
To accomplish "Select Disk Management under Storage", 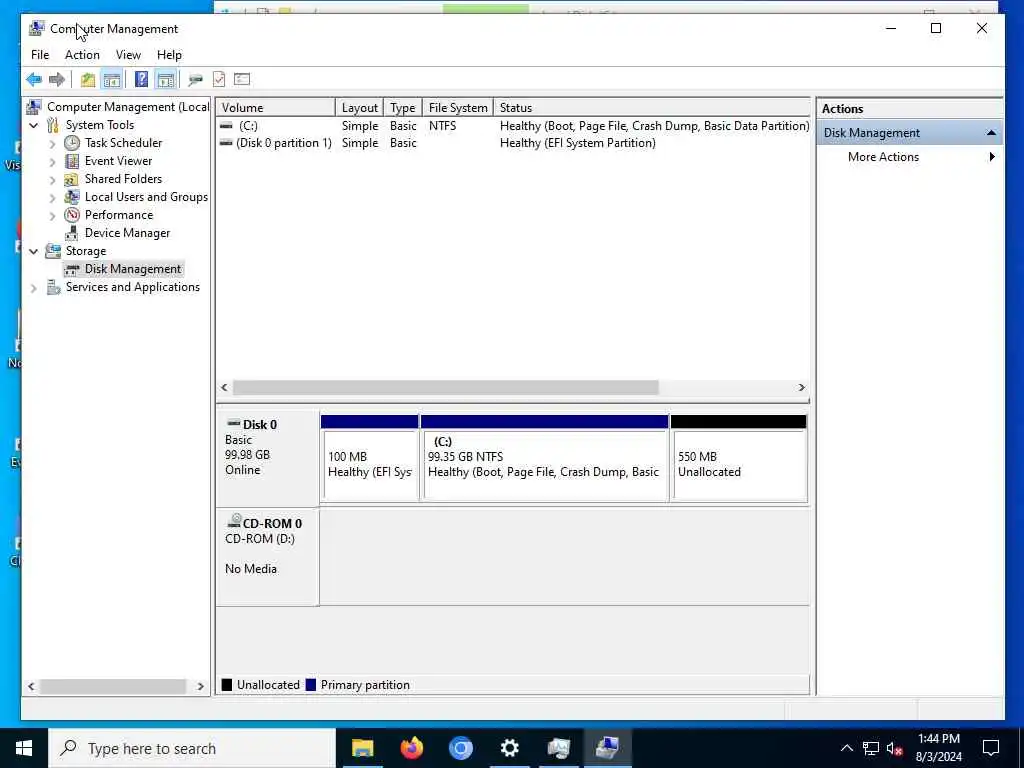I will tap(133, 269).
